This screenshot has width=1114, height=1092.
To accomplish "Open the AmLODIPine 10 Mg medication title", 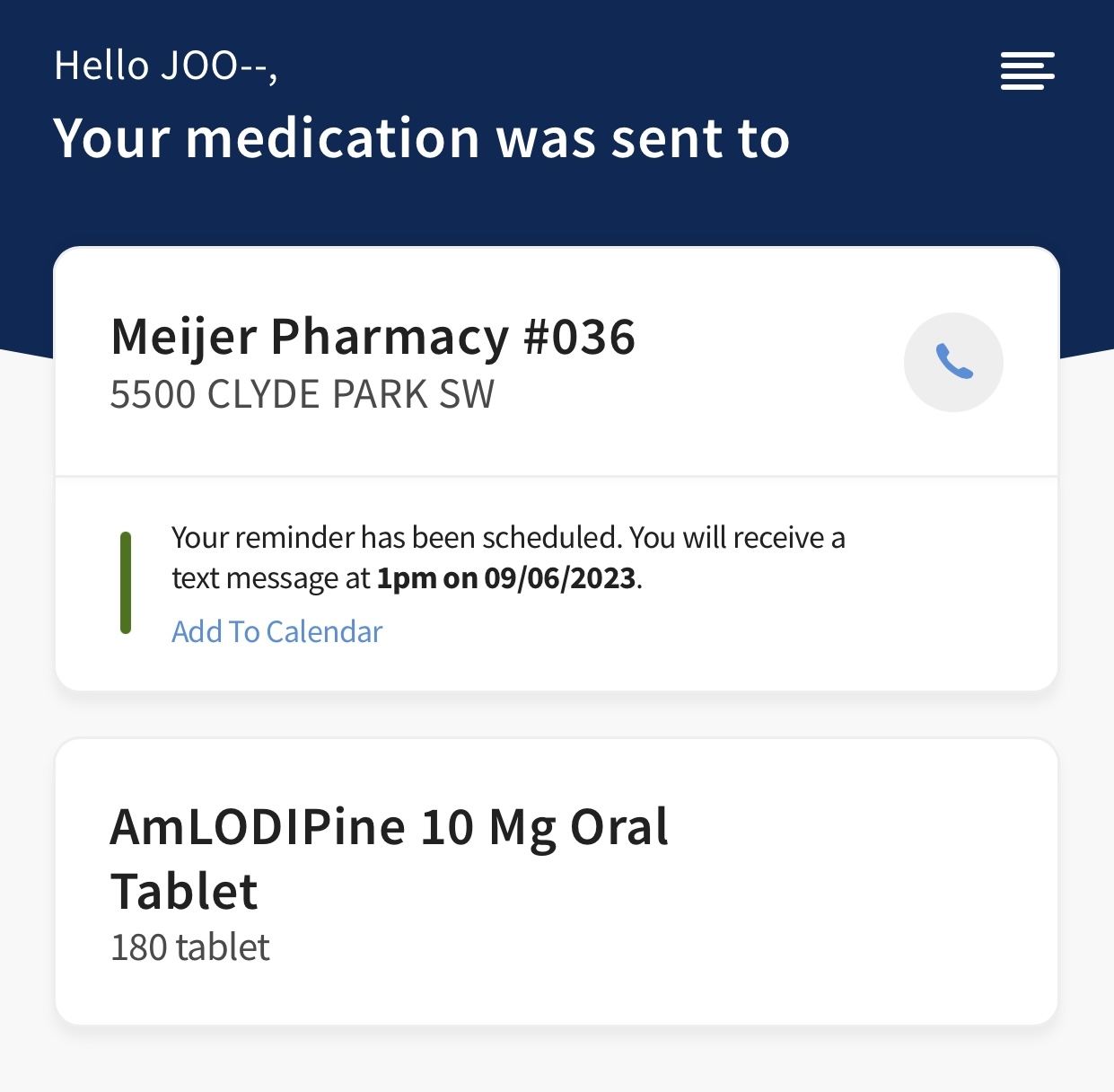I will coord(389,827).
